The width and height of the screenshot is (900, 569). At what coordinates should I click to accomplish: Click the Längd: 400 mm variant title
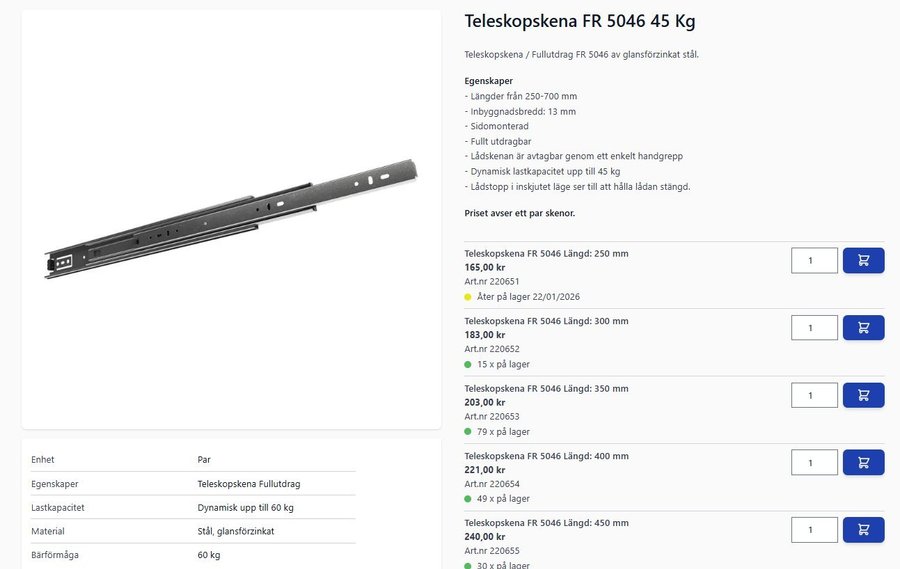pos(546,456)
